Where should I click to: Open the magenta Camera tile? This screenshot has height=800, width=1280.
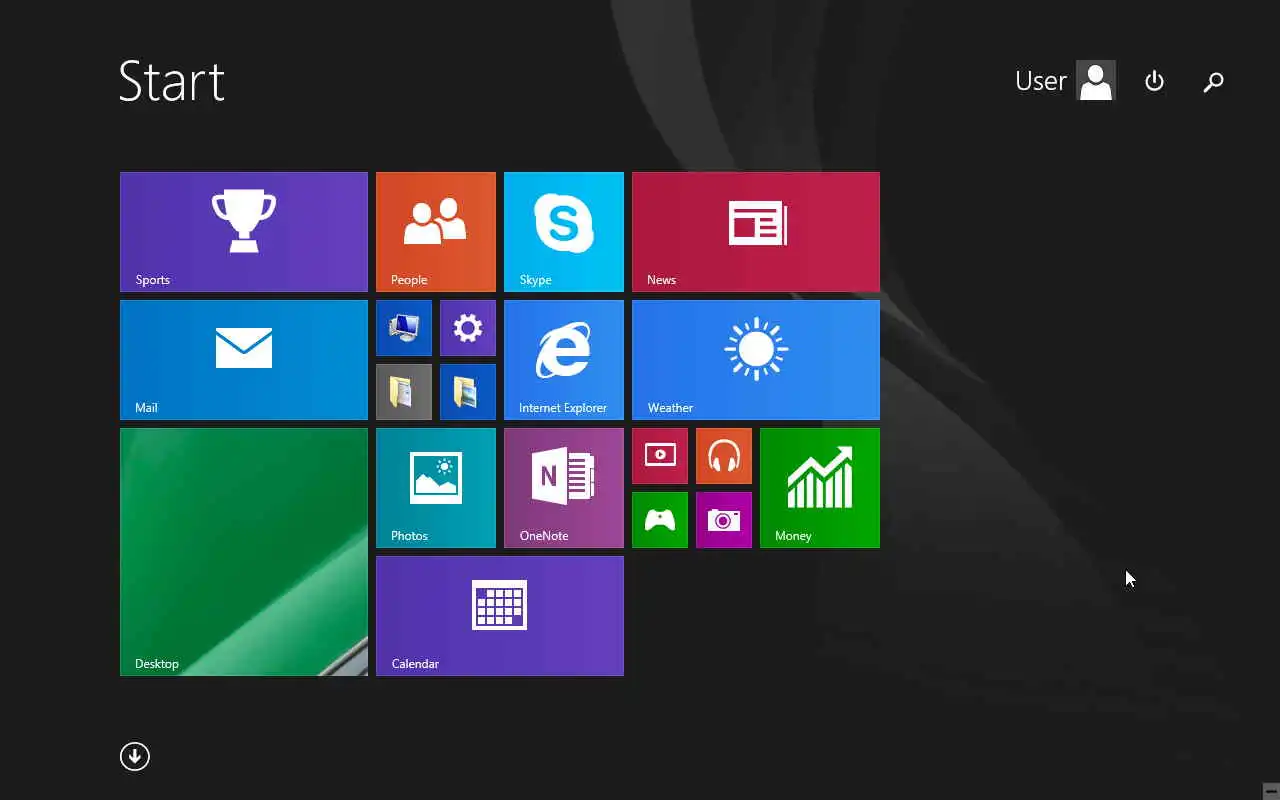click(x=724, y=520)
